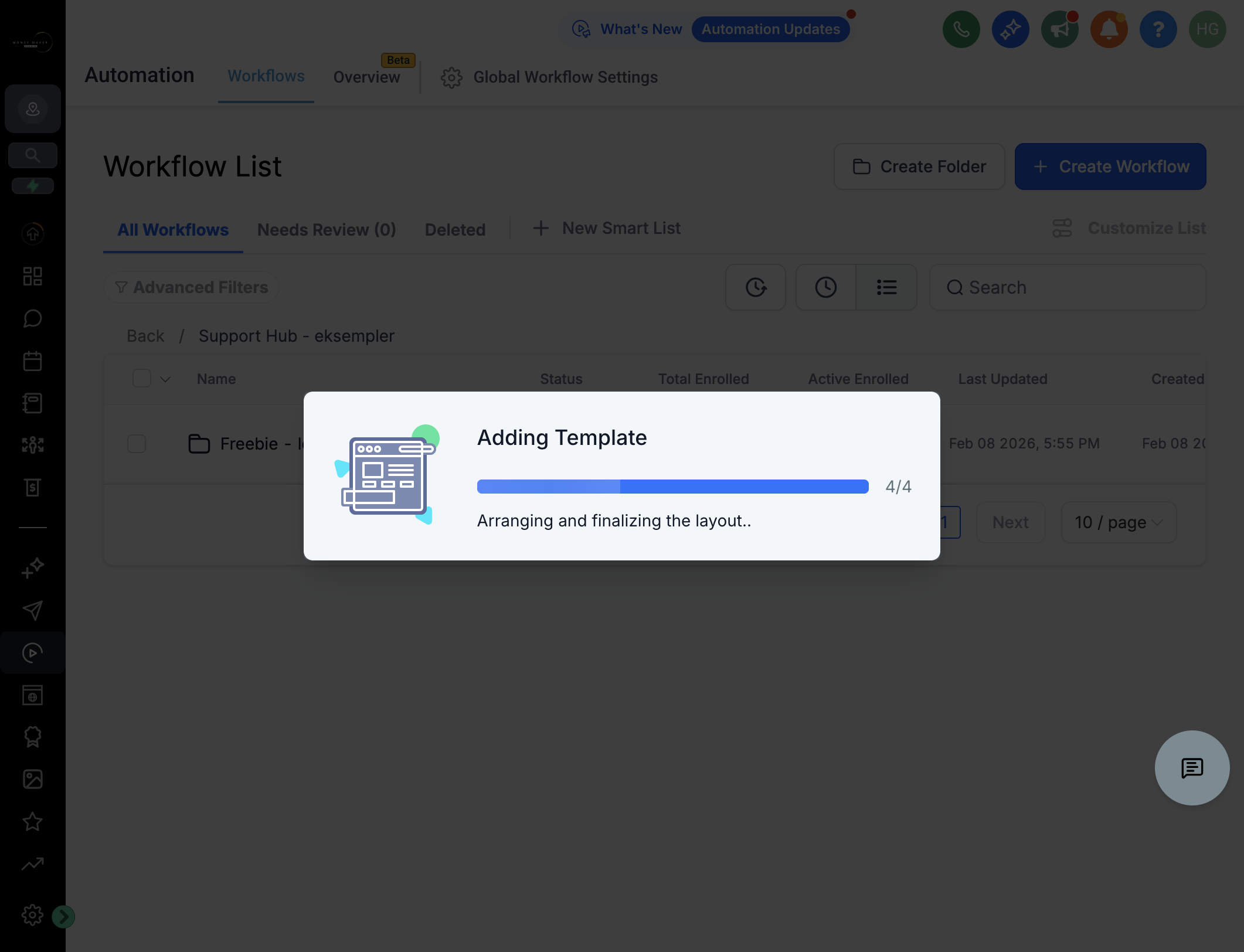
Task: Click the clock history view button
Action: coord(825,287)
